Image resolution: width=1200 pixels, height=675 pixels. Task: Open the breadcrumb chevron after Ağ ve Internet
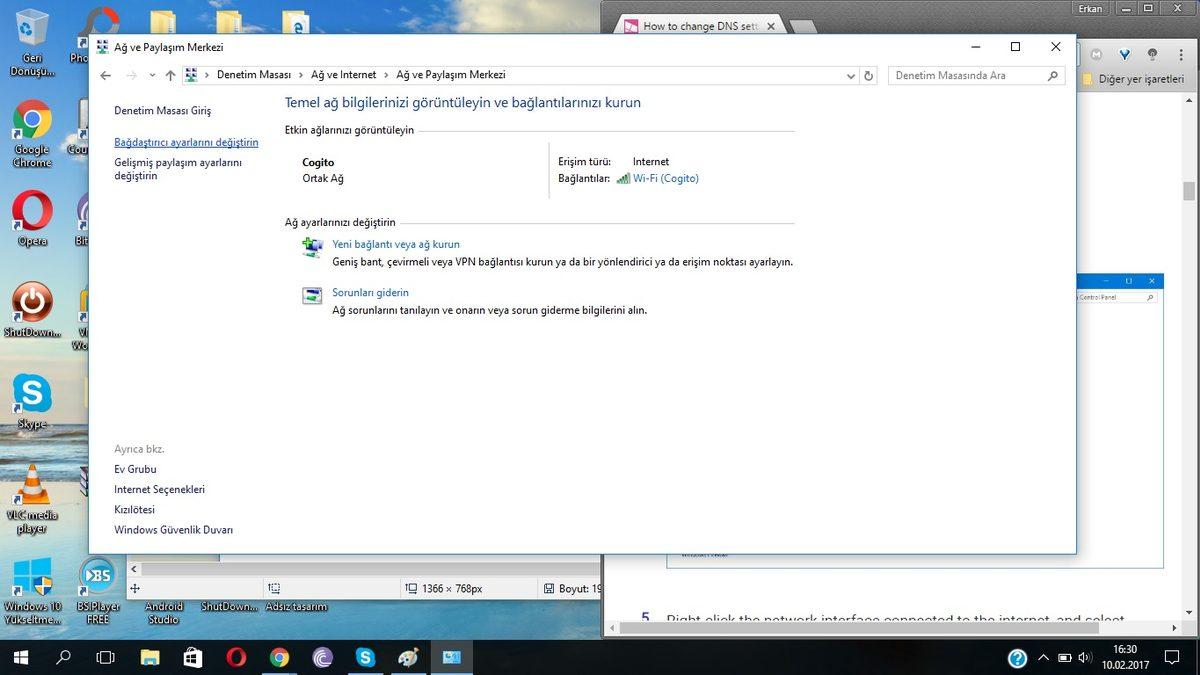pos(386,75)
